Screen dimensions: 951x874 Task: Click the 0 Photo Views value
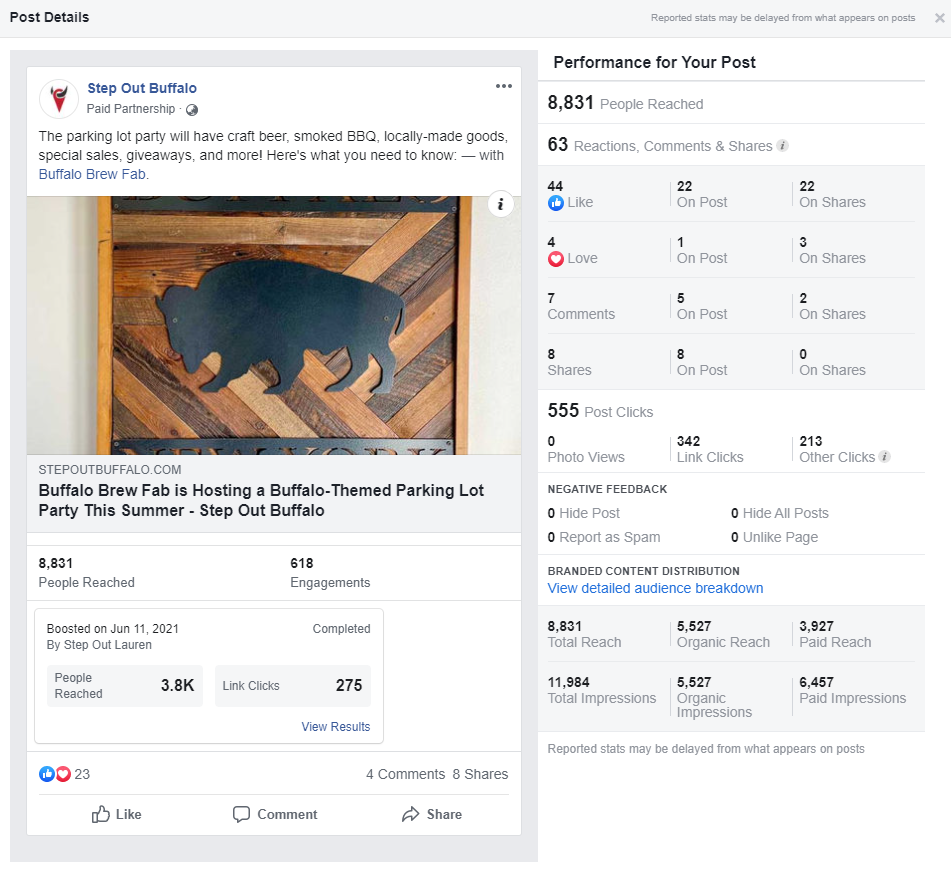tap(586, 449)
